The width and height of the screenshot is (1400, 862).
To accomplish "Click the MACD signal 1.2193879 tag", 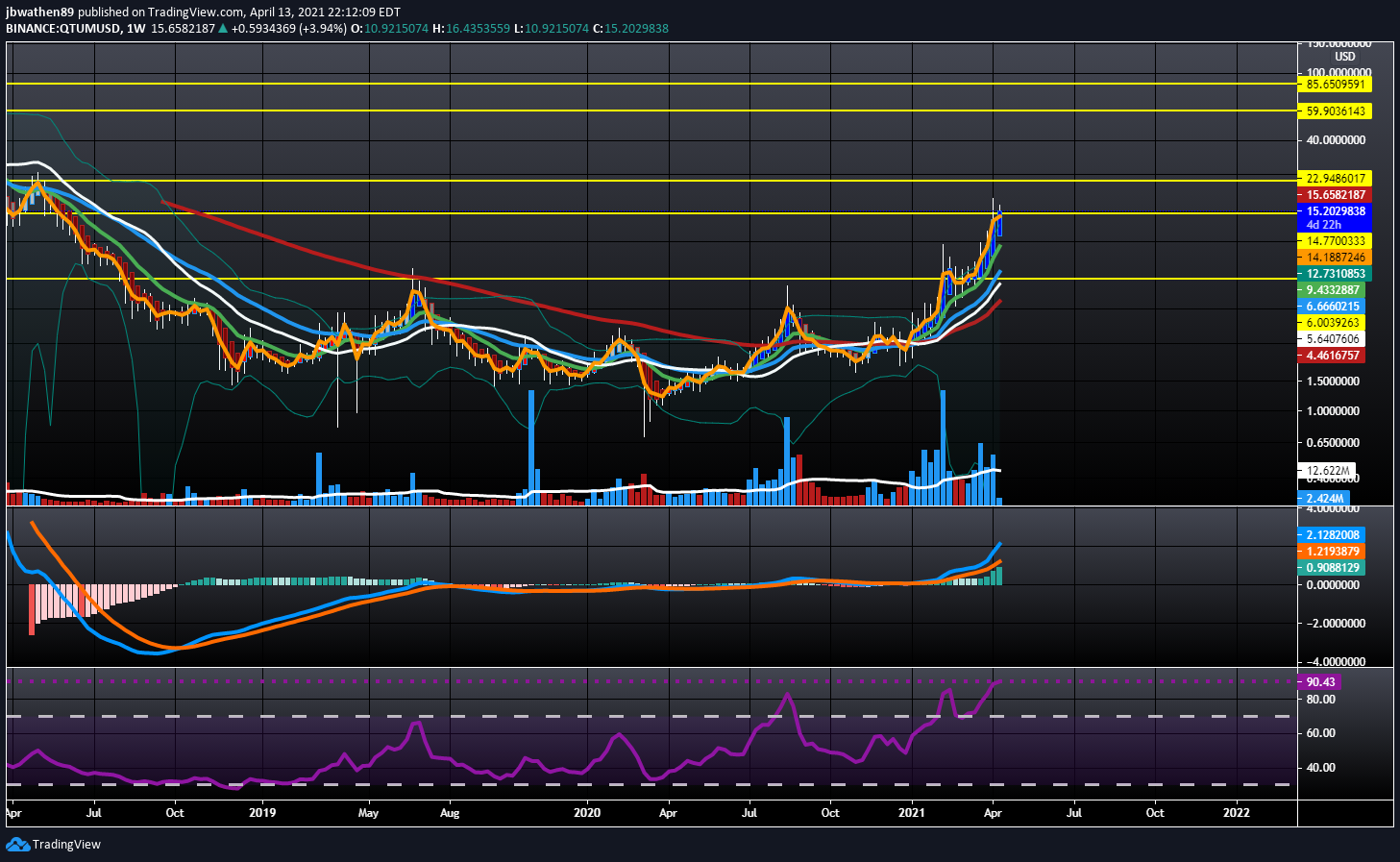I will tap(1332, 552).
